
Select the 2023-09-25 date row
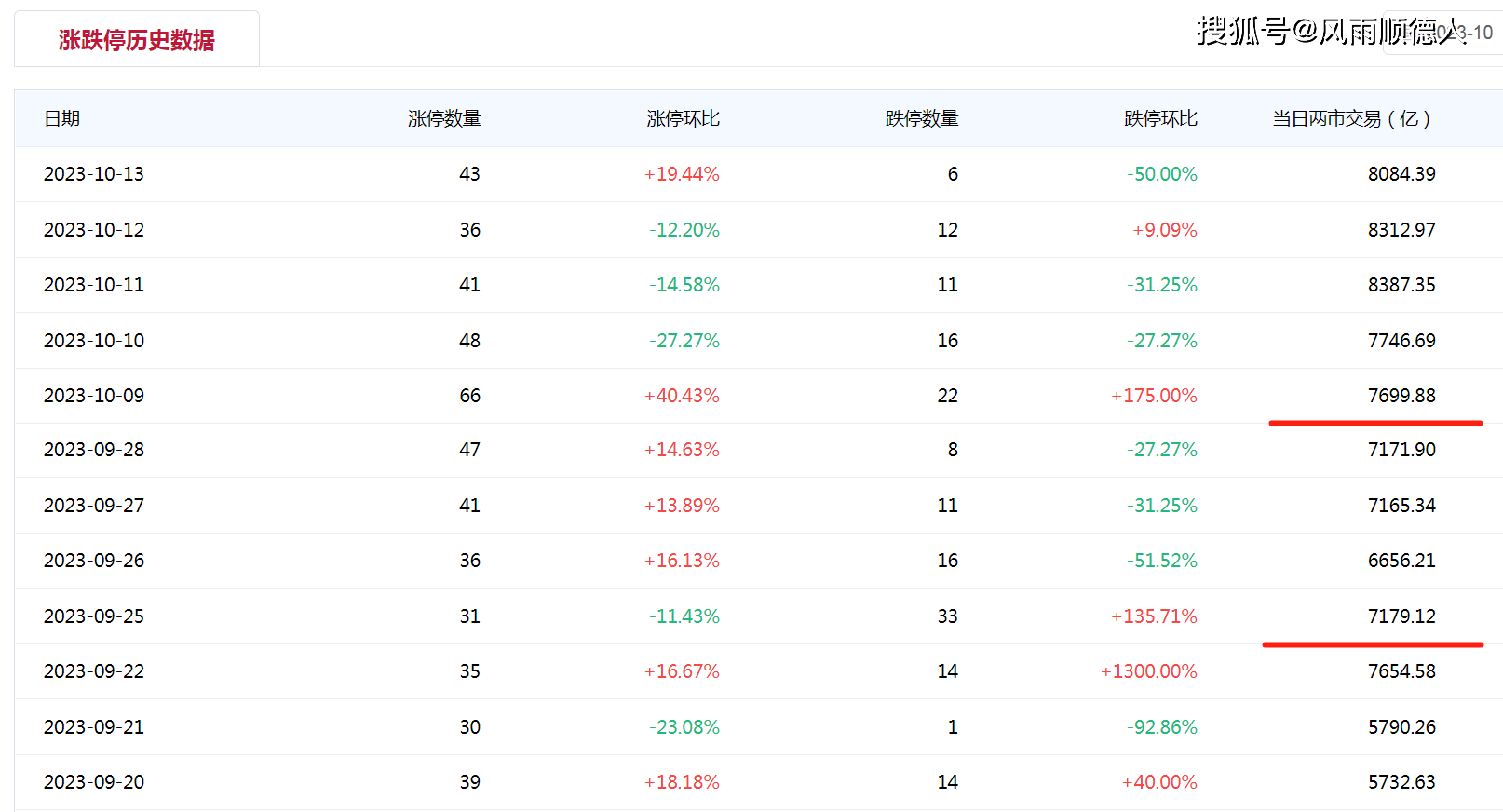pos(94,616)
